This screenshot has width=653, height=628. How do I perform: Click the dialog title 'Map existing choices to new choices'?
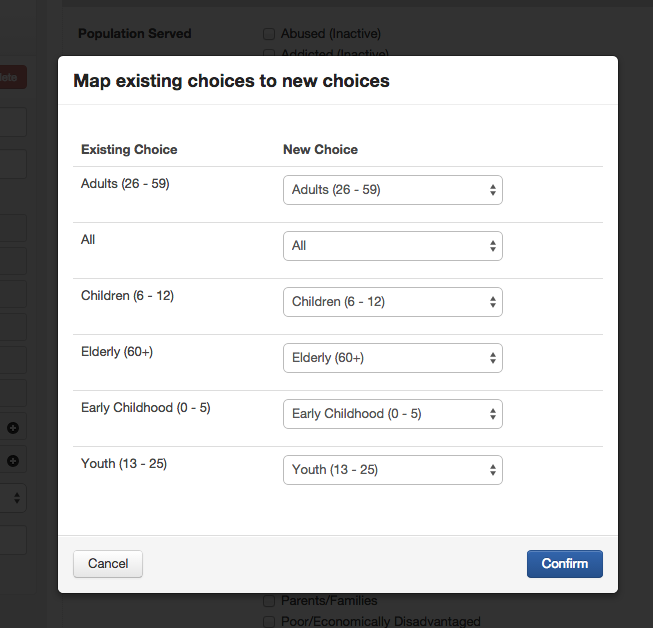click(231, 81)
